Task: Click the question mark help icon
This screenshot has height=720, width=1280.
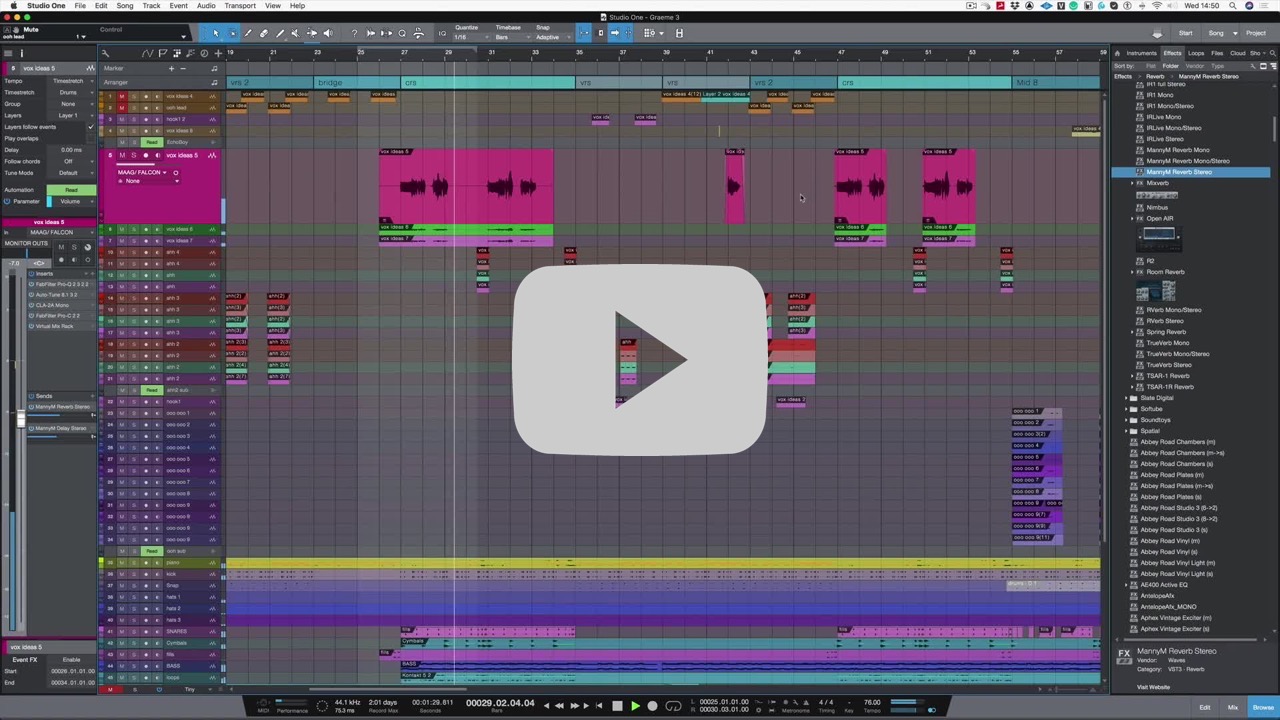Action: [x=354, y=33]
